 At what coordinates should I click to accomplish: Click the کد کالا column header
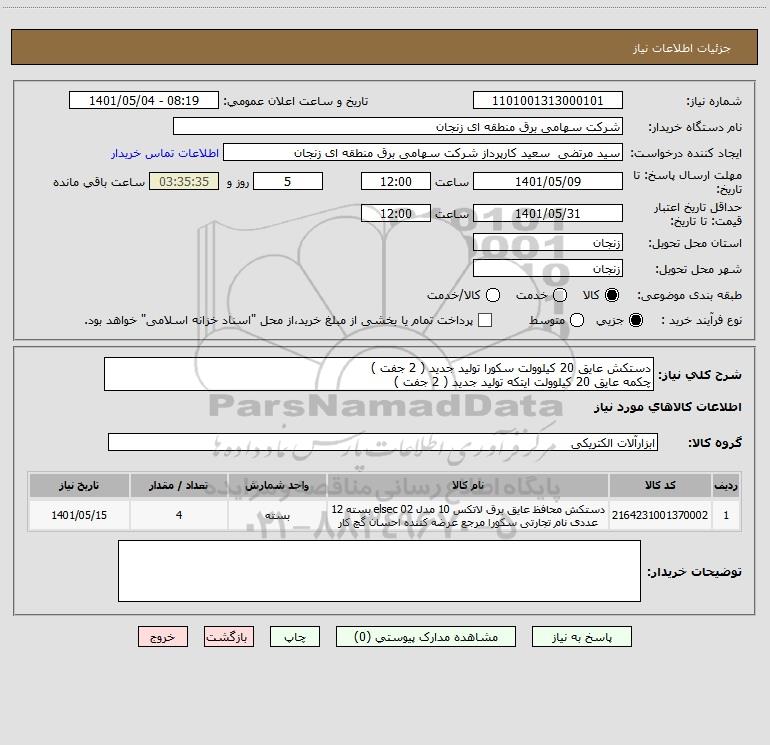pyautogui.click(x=660, y=485)
